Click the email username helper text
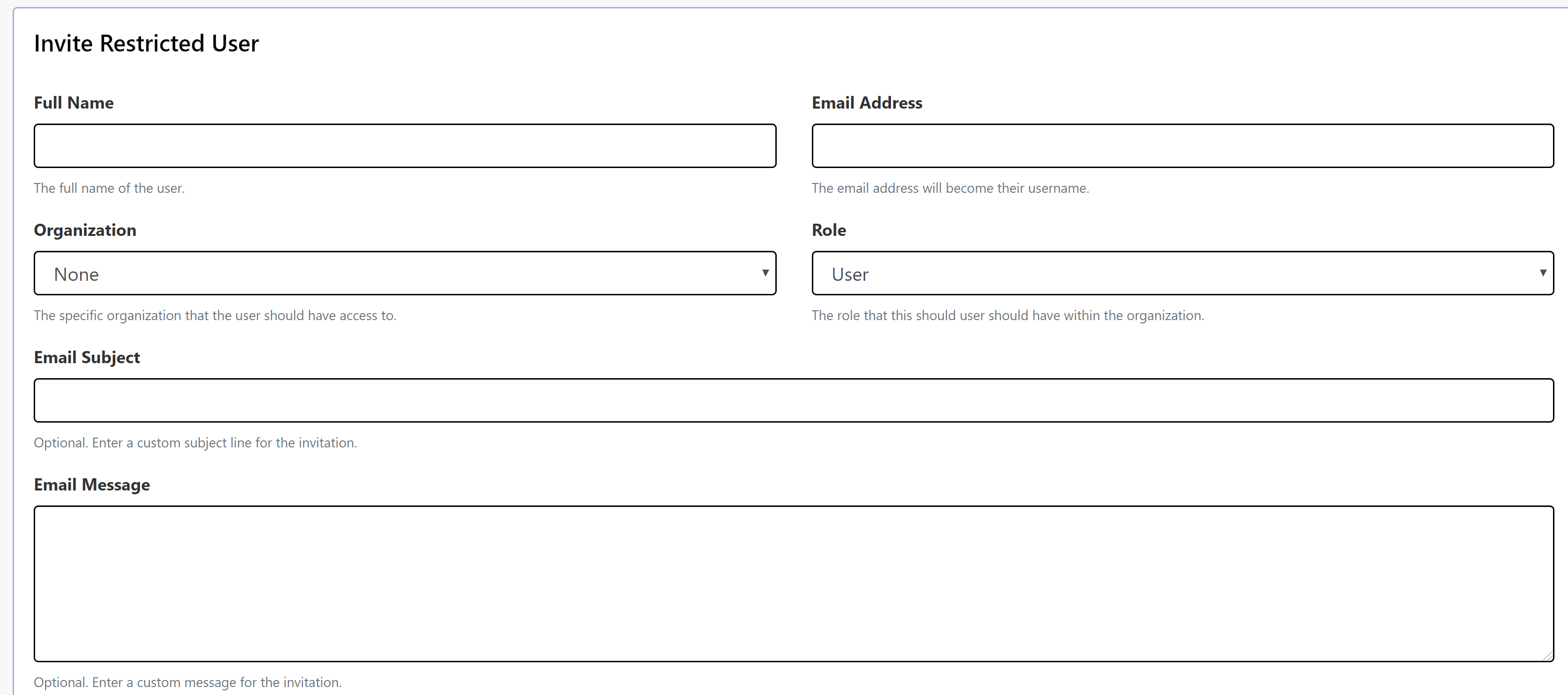 click(x=950, y=188)
